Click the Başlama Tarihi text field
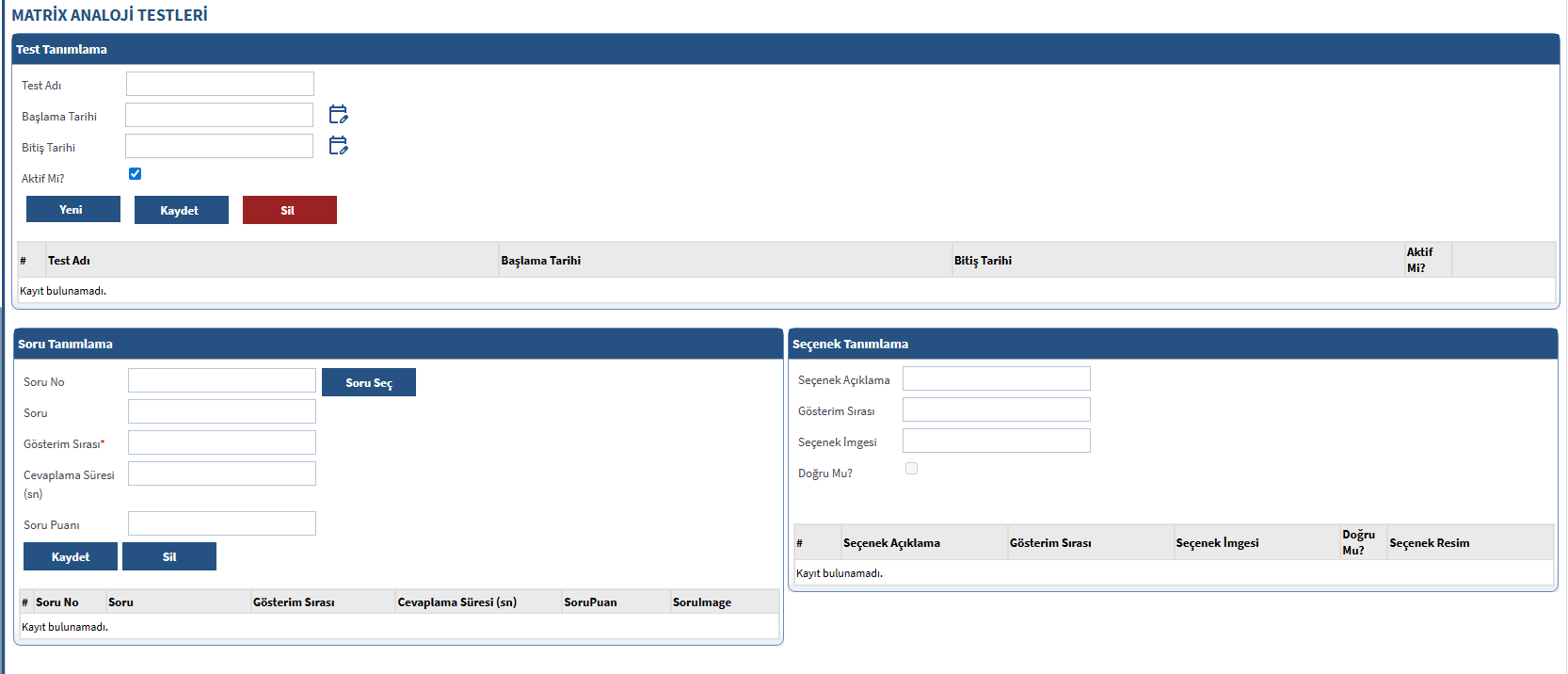Image resolution: width=1568 pixels, height=674 pixels. 219,116
